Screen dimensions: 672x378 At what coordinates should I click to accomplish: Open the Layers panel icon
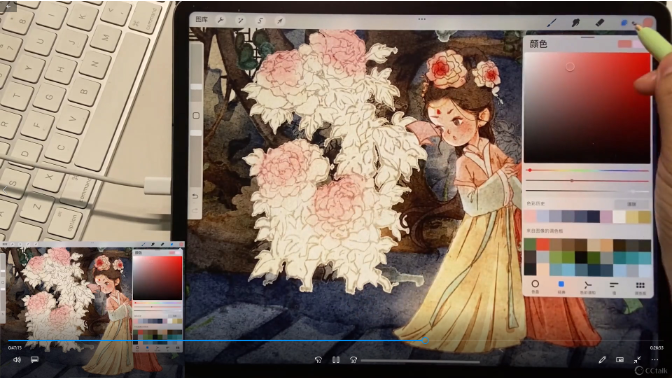[x=624, y=23]
